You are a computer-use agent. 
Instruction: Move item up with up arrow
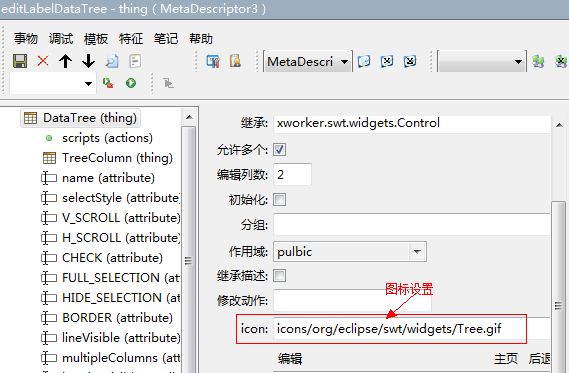[x=65, y=61]
